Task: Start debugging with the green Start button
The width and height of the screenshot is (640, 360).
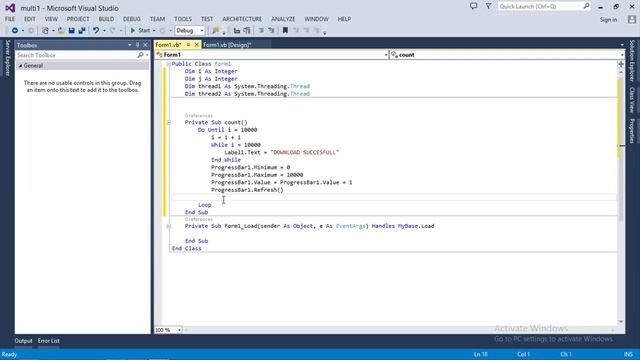Action: (x=140, y=31)
